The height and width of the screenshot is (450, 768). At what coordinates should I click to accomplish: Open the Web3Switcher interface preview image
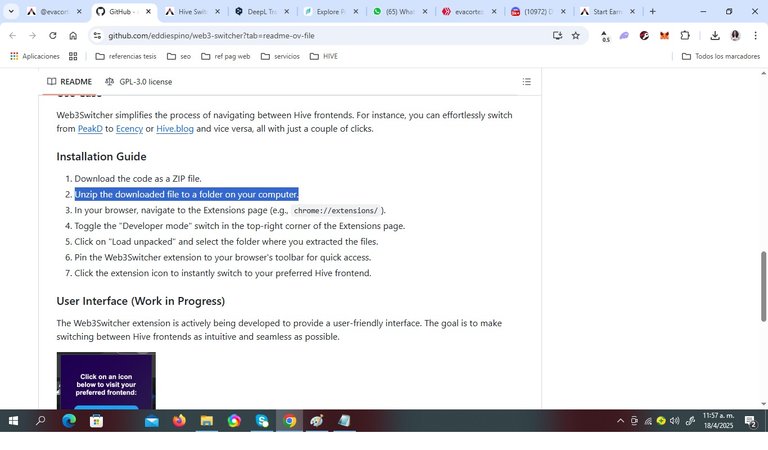coord(106,380)
